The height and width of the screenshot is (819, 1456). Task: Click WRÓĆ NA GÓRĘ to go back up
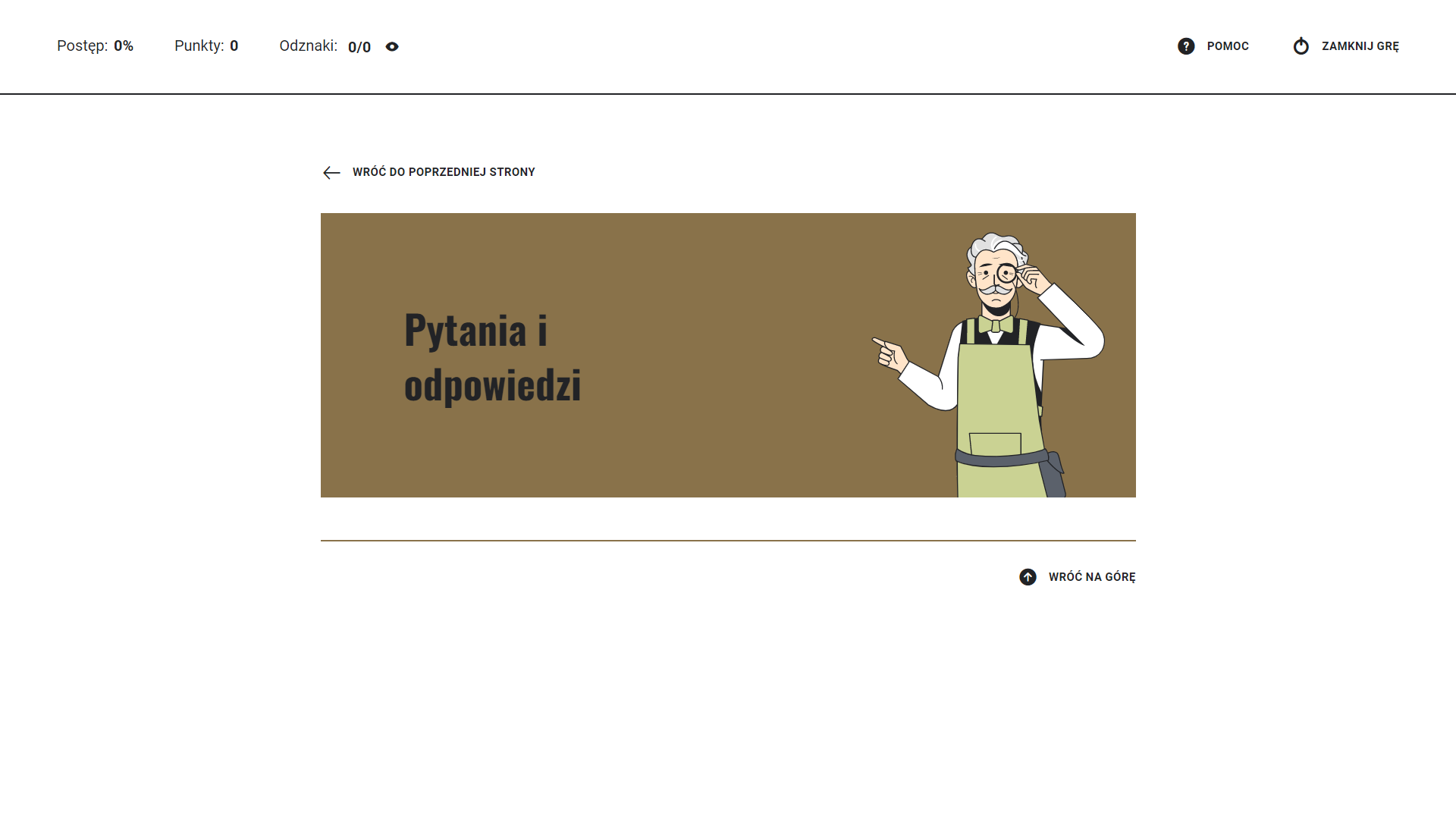1090,577
